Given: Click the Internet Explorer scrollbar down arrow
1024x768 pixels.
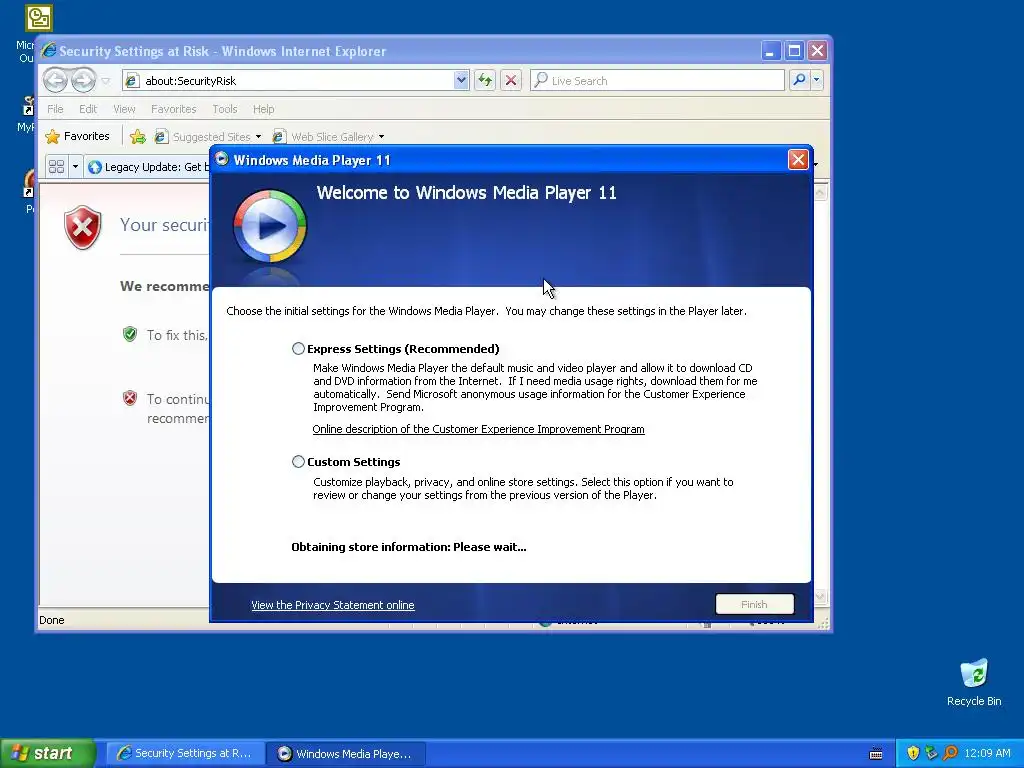Looking at the screenshot, I should tap(821, 596).
